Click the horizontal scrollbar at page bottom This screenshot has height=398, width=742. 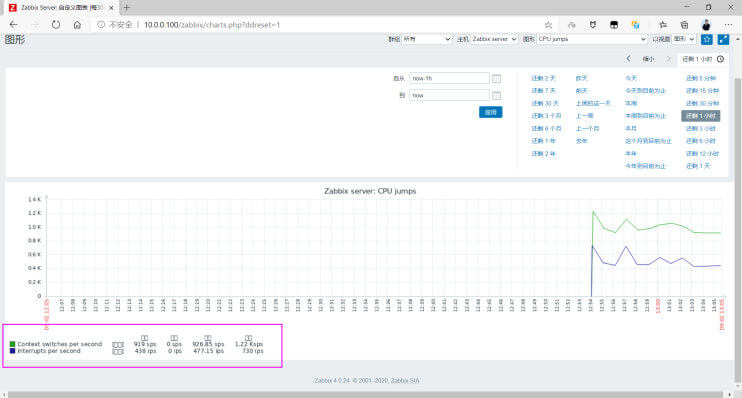tap(365, 394)
